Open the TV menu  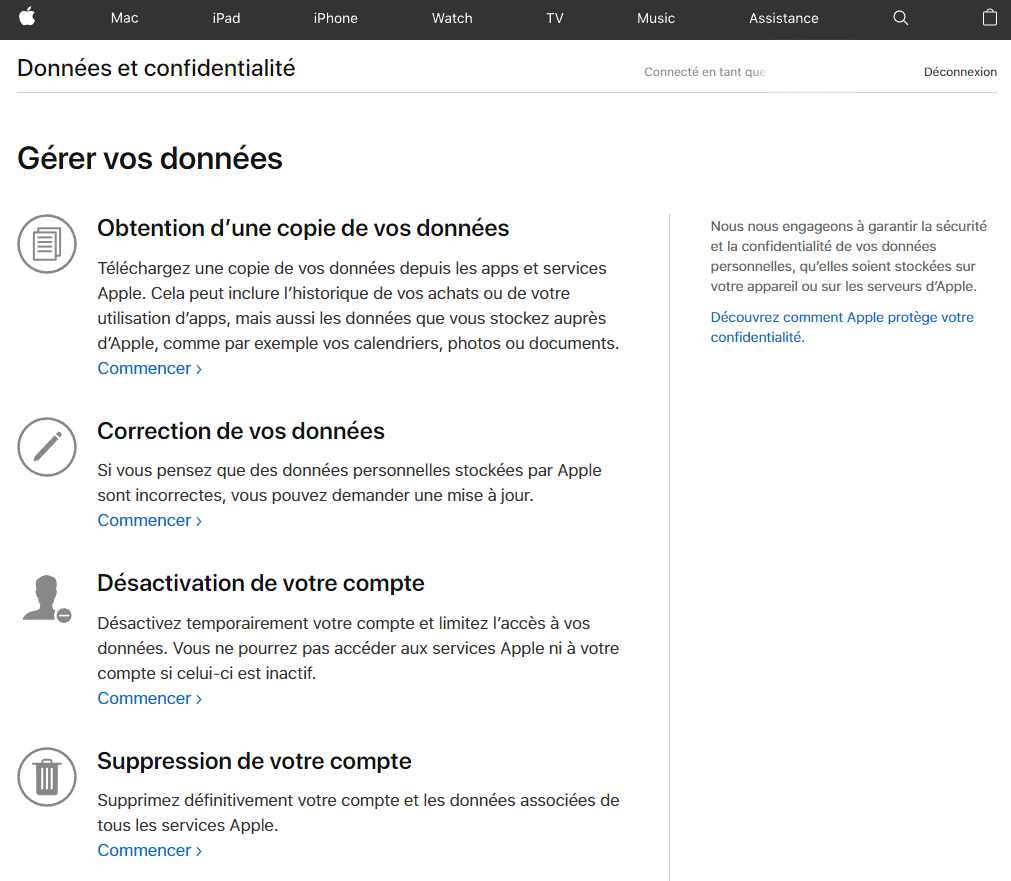tap(555, 18)
